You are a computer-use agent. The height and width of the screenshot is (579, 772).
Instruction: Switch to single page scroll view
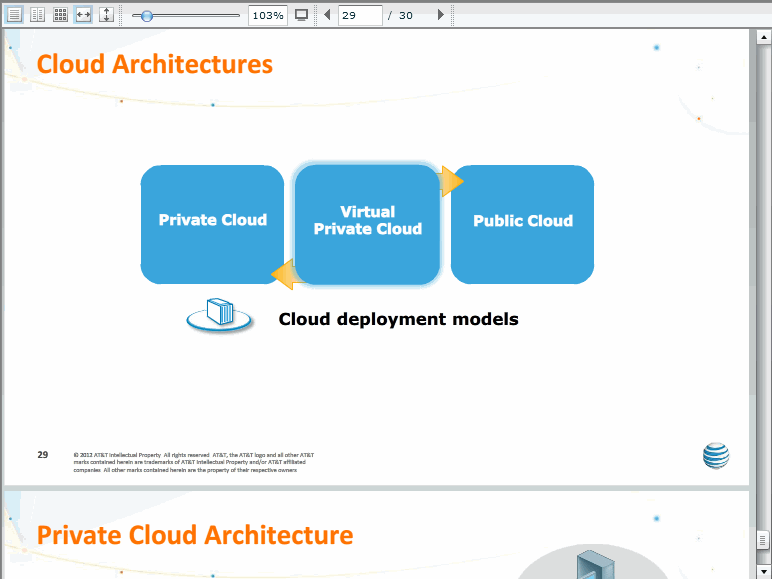[14, 15]
